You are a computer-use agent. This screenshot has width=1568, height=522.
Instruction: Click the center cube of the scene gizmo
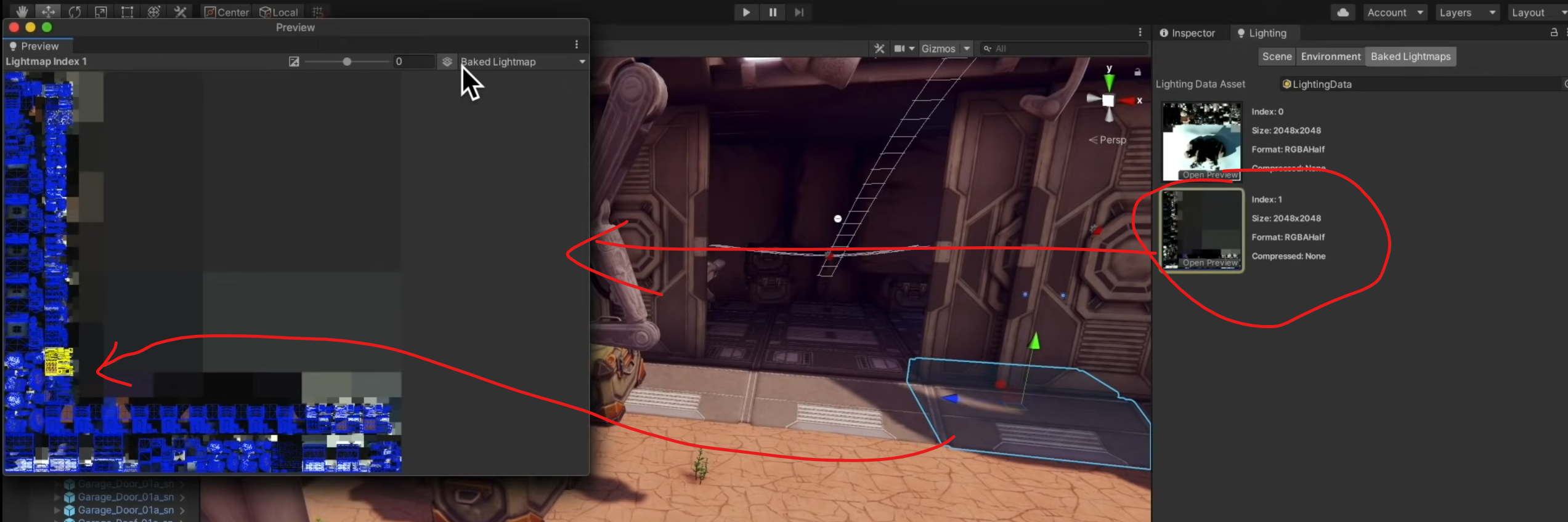[1108, 100]
